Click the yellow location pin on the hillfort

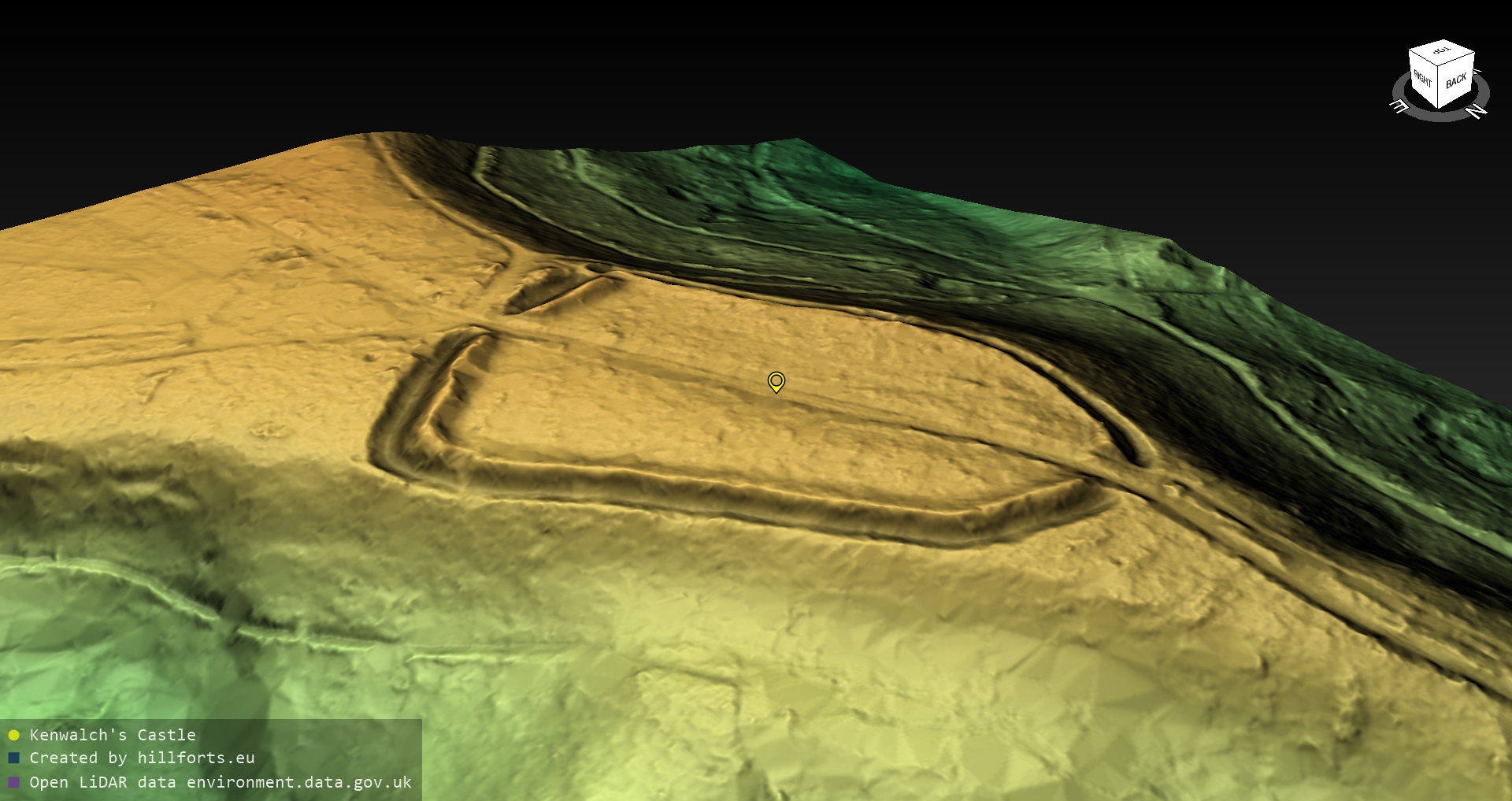pyautogui.click(x=776, y=383)
